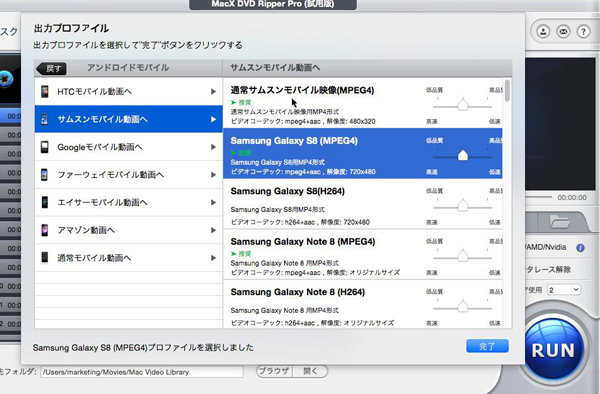The width and height of the screenshot is (600, 394).
Task: Expand the エイサーモバイル動画へ arrow
Action: point(213,202)
